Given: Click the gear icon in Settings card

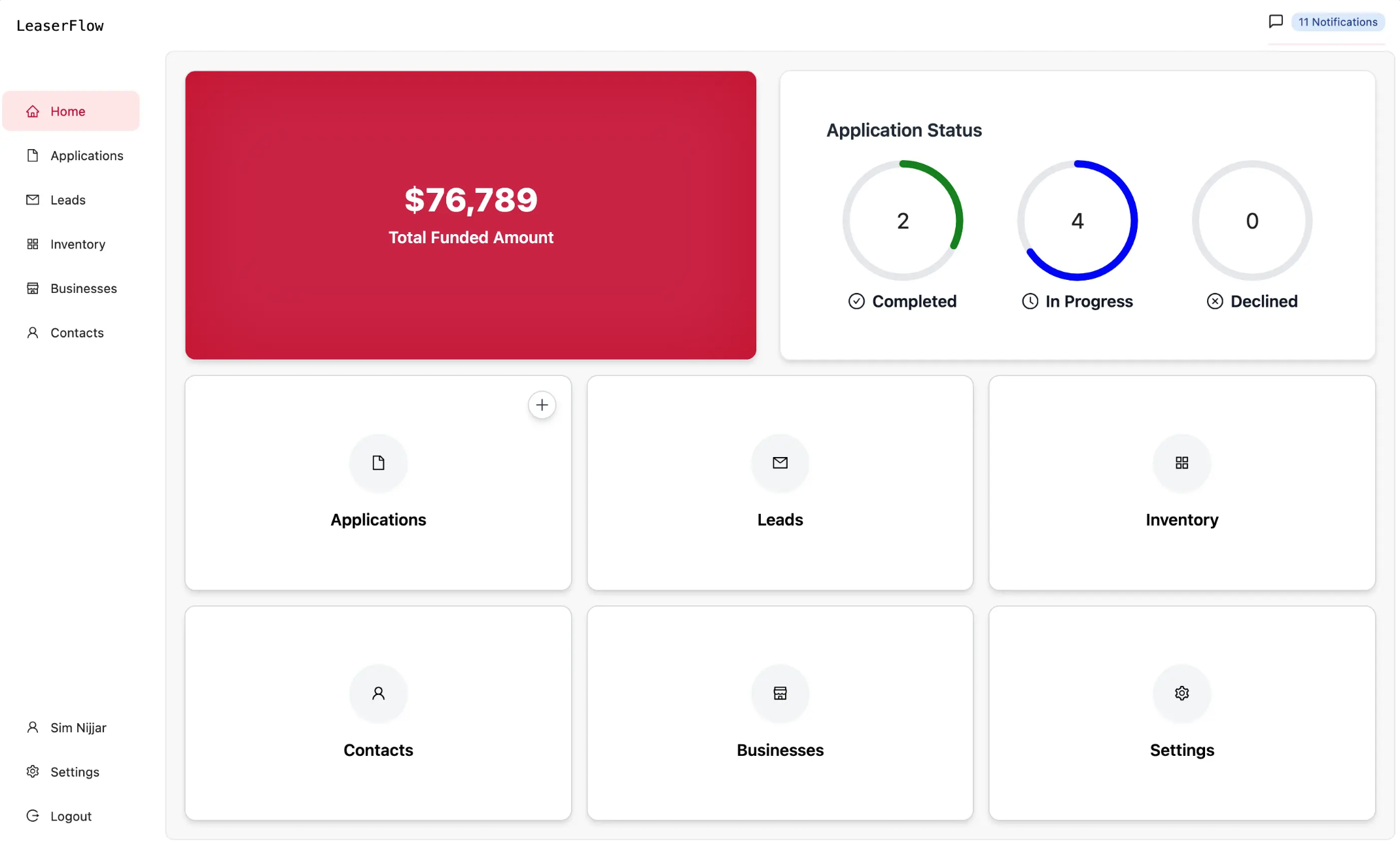Looking at the screenshot, I should click(1181, 693).
